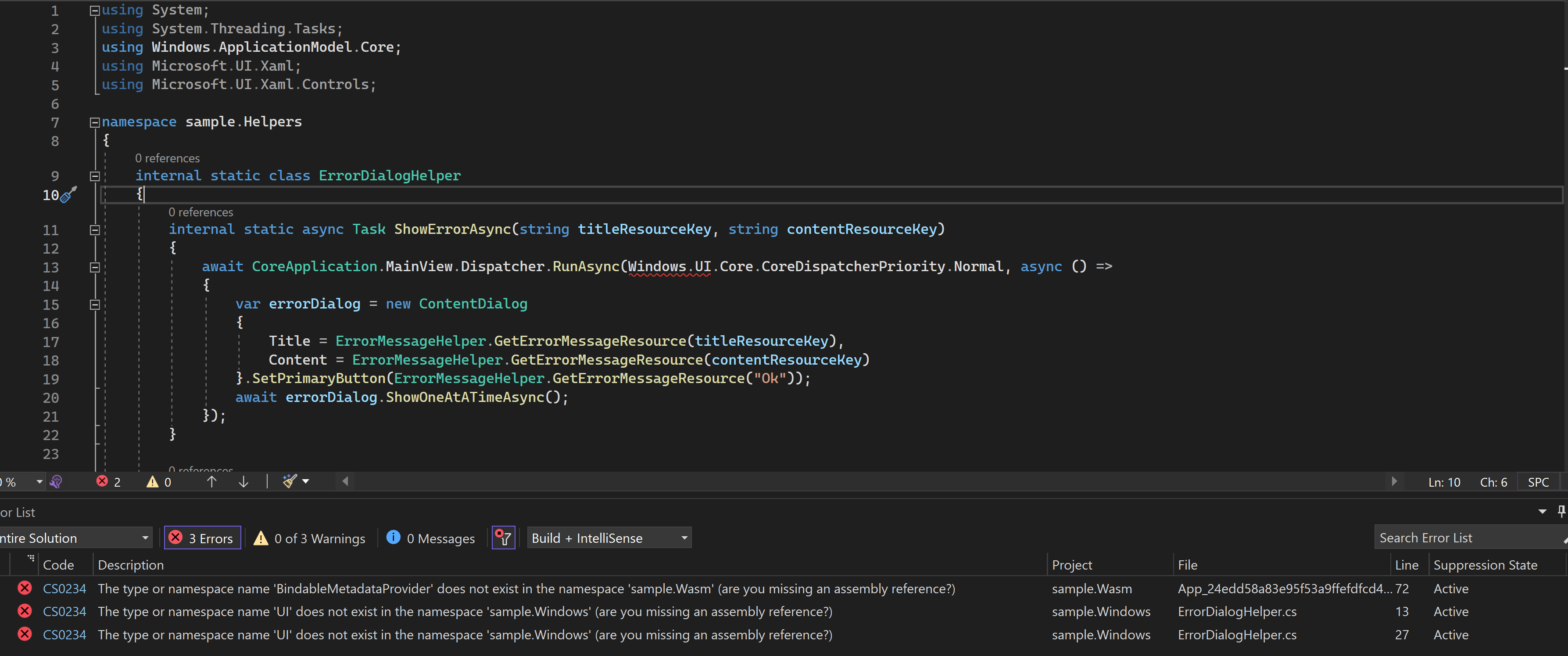Image resolution: width=1568 pixels, height=656 pixels.
Task: Click the Error List panel title
Action: click(17, 512)
